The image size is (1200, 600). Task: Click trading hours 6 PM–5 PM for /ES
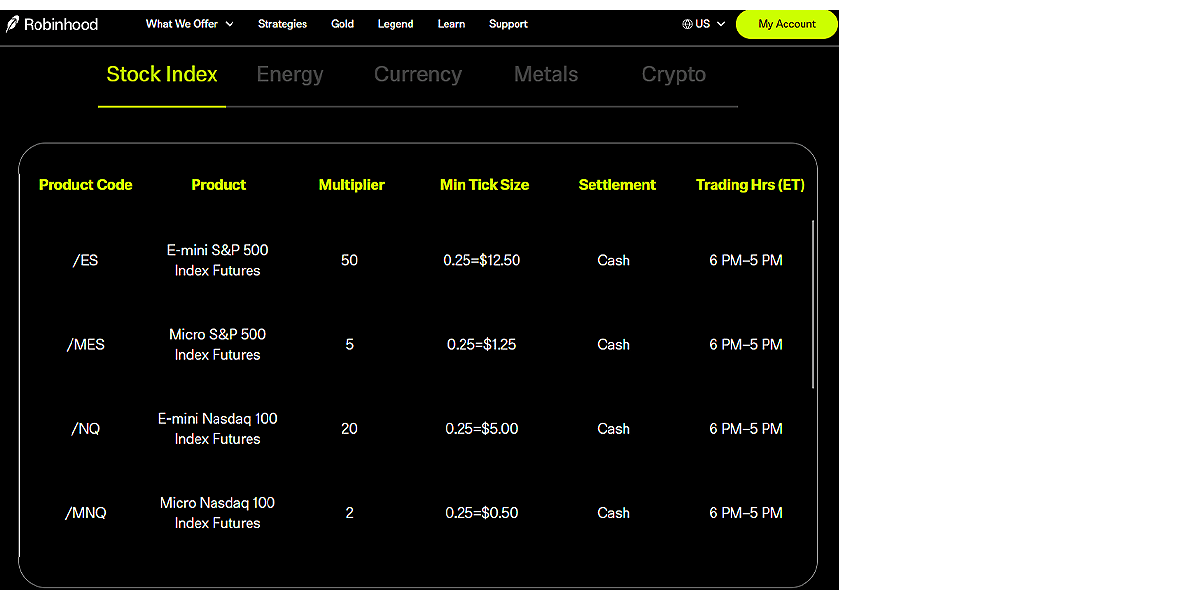(746, 260)
